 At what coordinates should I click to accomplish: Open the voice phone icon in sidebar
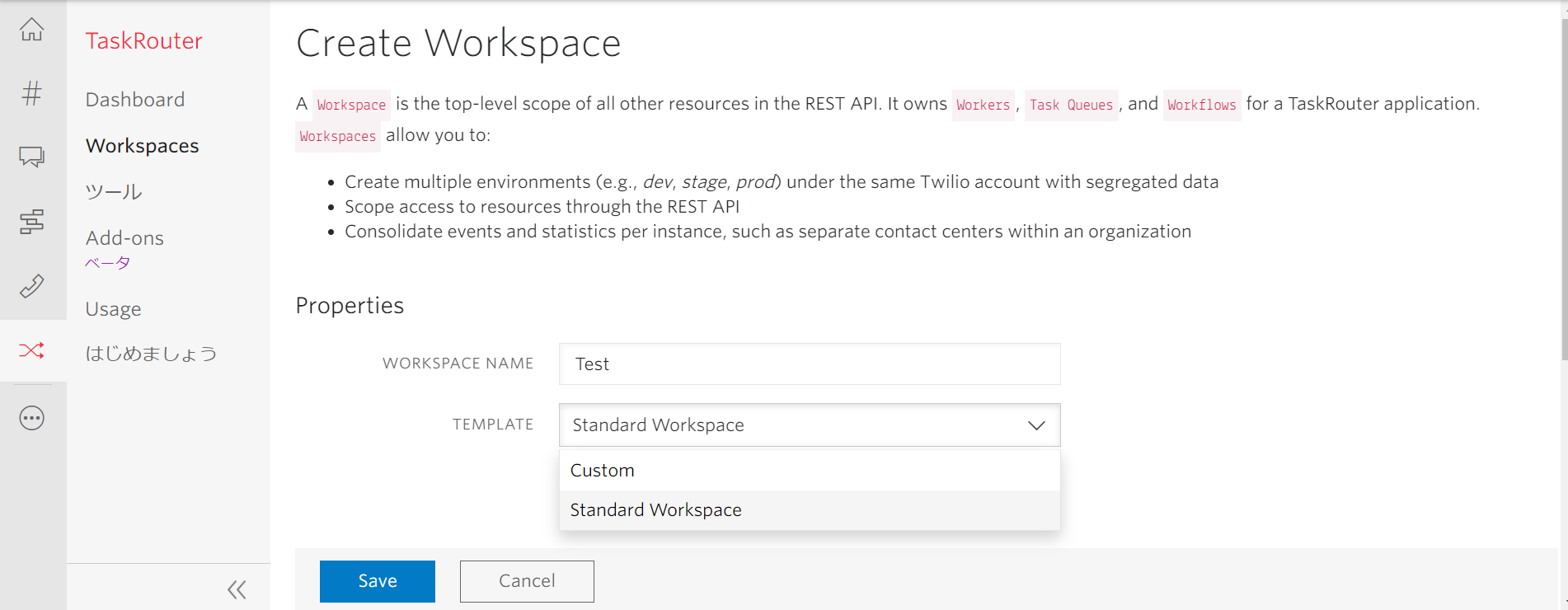click(32, 286)
